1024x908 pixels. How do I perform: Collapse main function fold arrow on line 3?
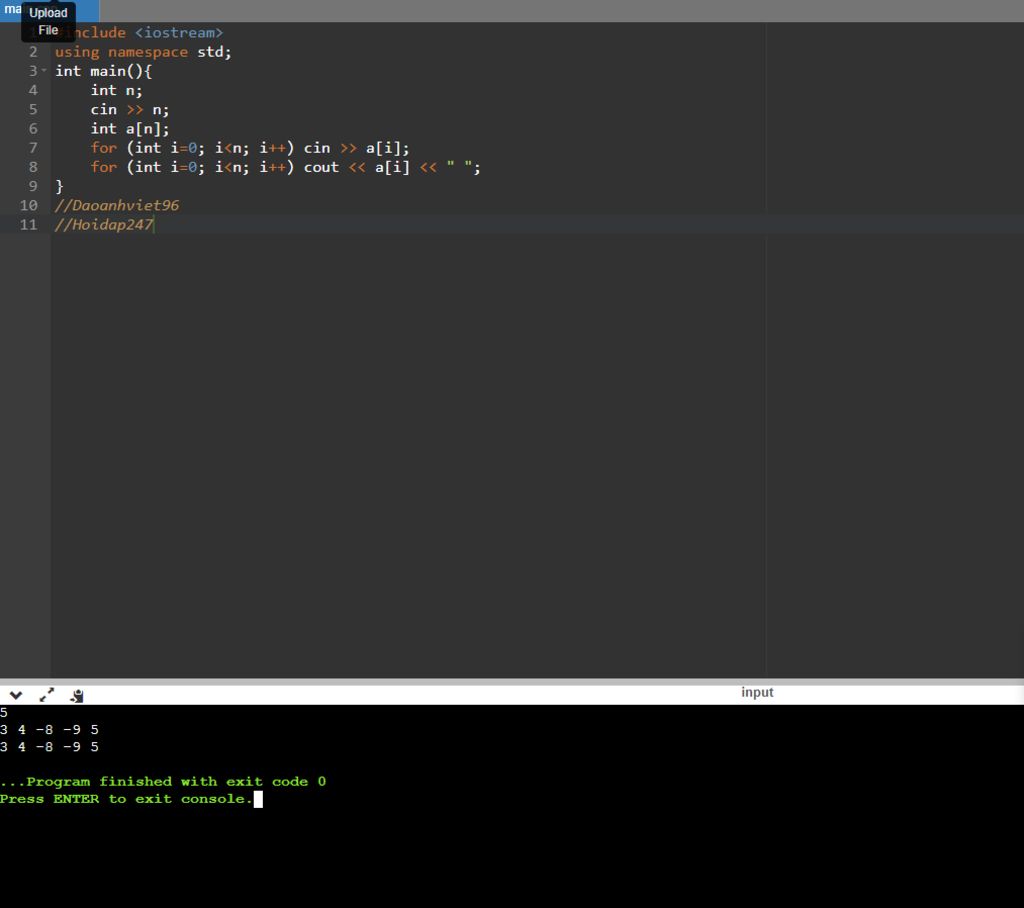tap(44, 71)
